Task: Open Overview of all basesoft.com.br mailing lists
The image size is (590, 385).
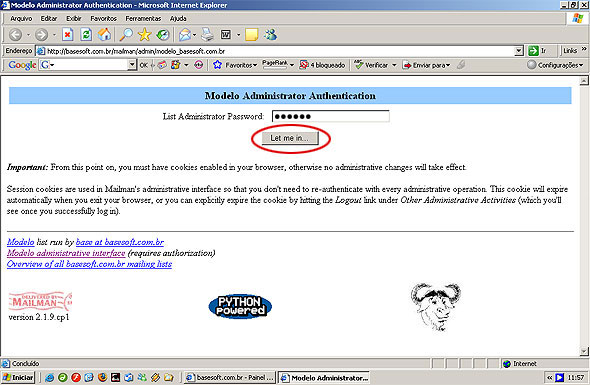Action: (x=89, y=264)
